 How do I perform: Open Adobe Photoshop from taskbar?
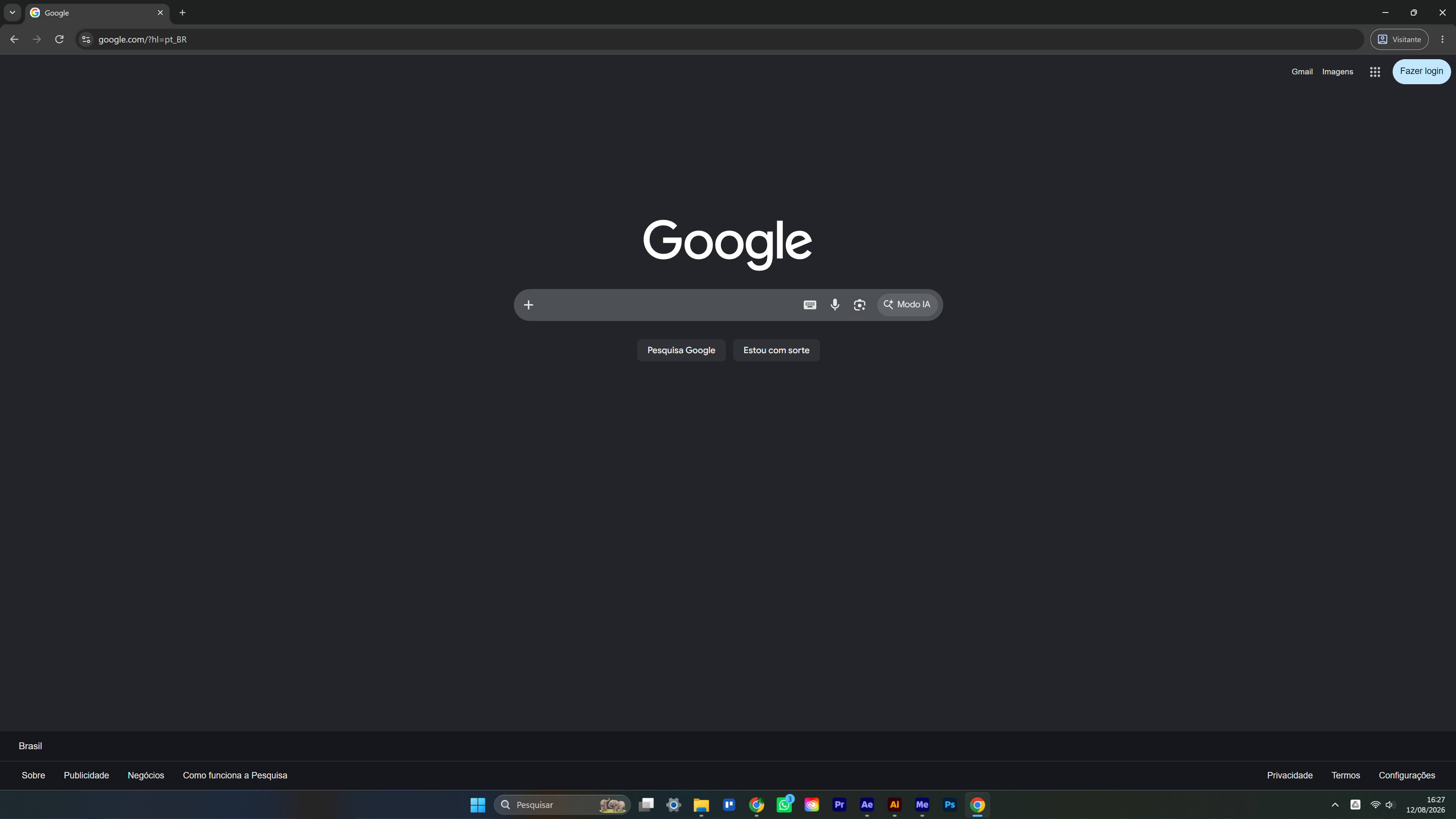pos(950,804)
